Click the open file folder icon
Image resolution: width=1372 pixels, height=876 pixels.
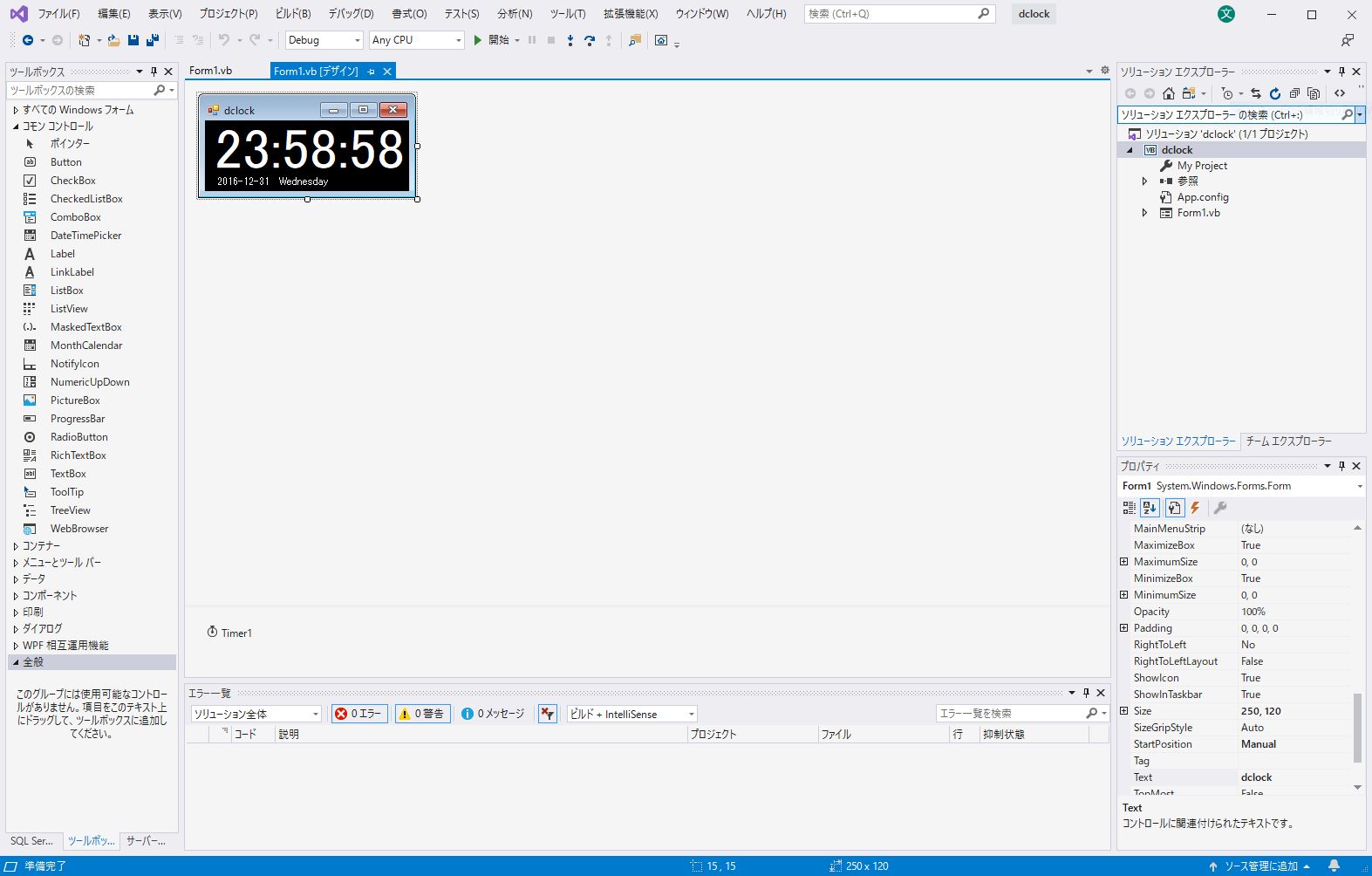pyautogui.click(x=113, y=40)
